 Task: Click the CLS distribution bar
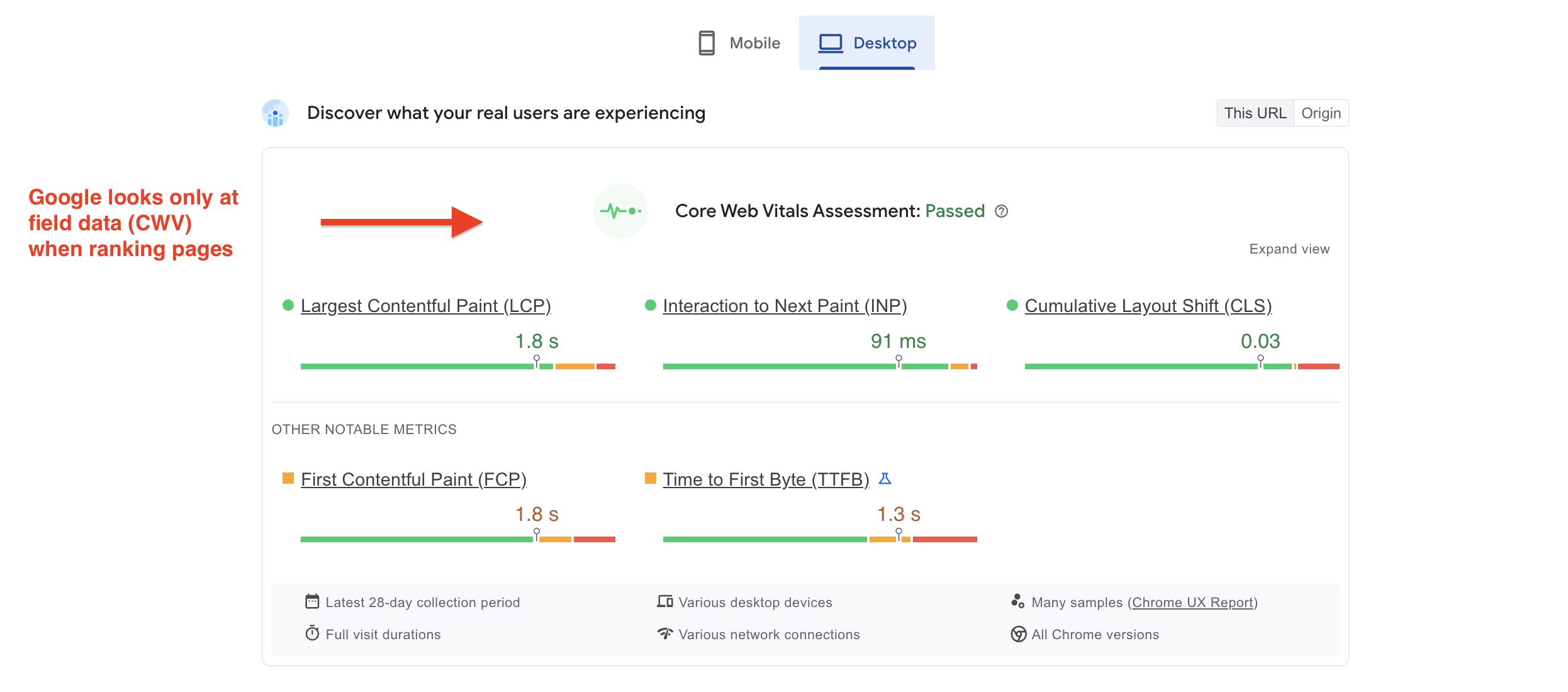1182,366
